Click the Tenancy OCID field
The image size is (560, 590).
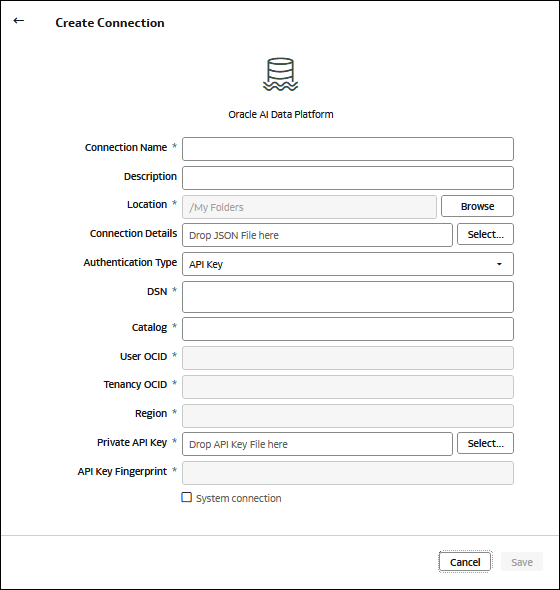[348, 387]
